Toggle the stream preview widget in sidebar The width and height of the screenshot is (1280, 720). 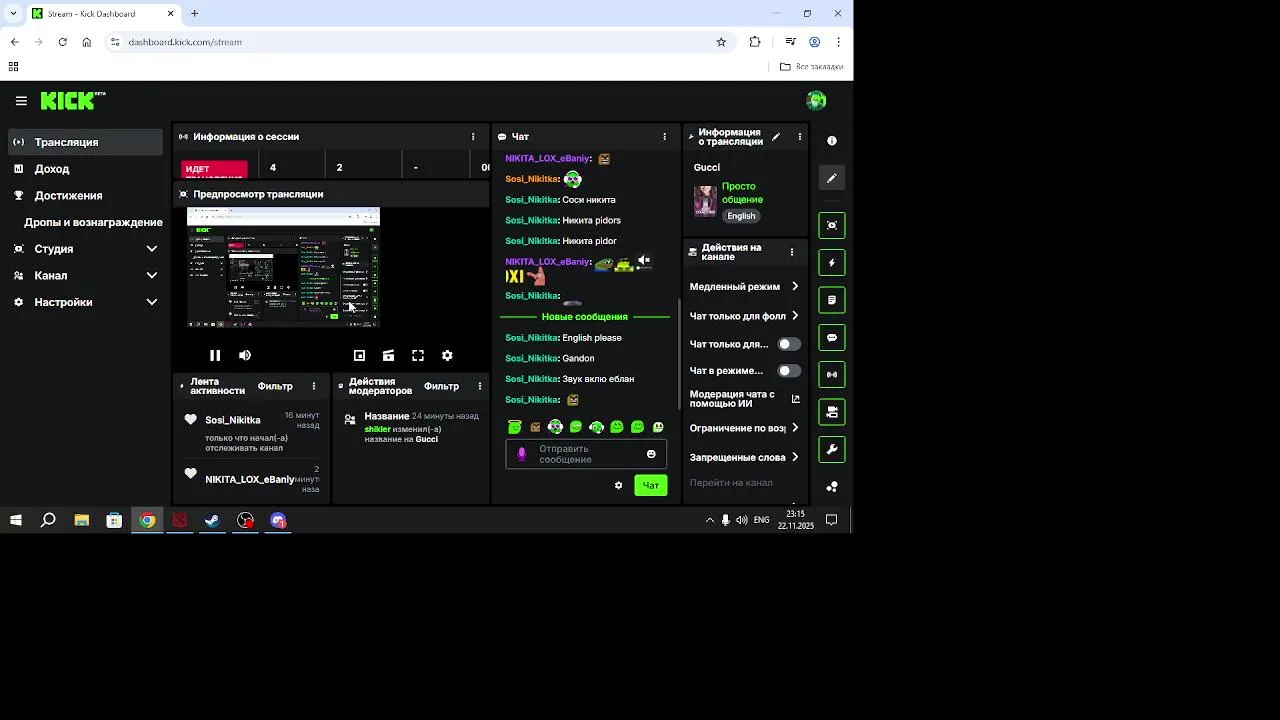click(x=832, y=225)
